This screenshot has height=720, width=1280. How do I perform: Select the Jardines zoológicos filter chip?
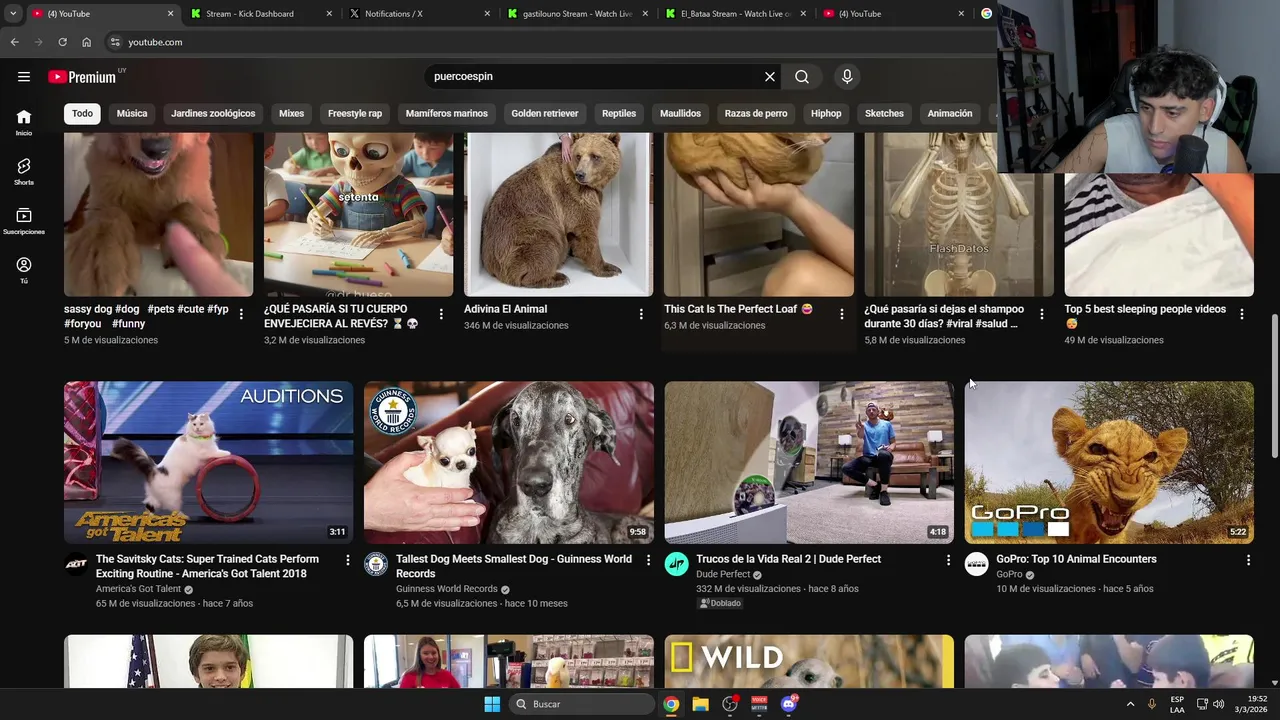[213, 113]
